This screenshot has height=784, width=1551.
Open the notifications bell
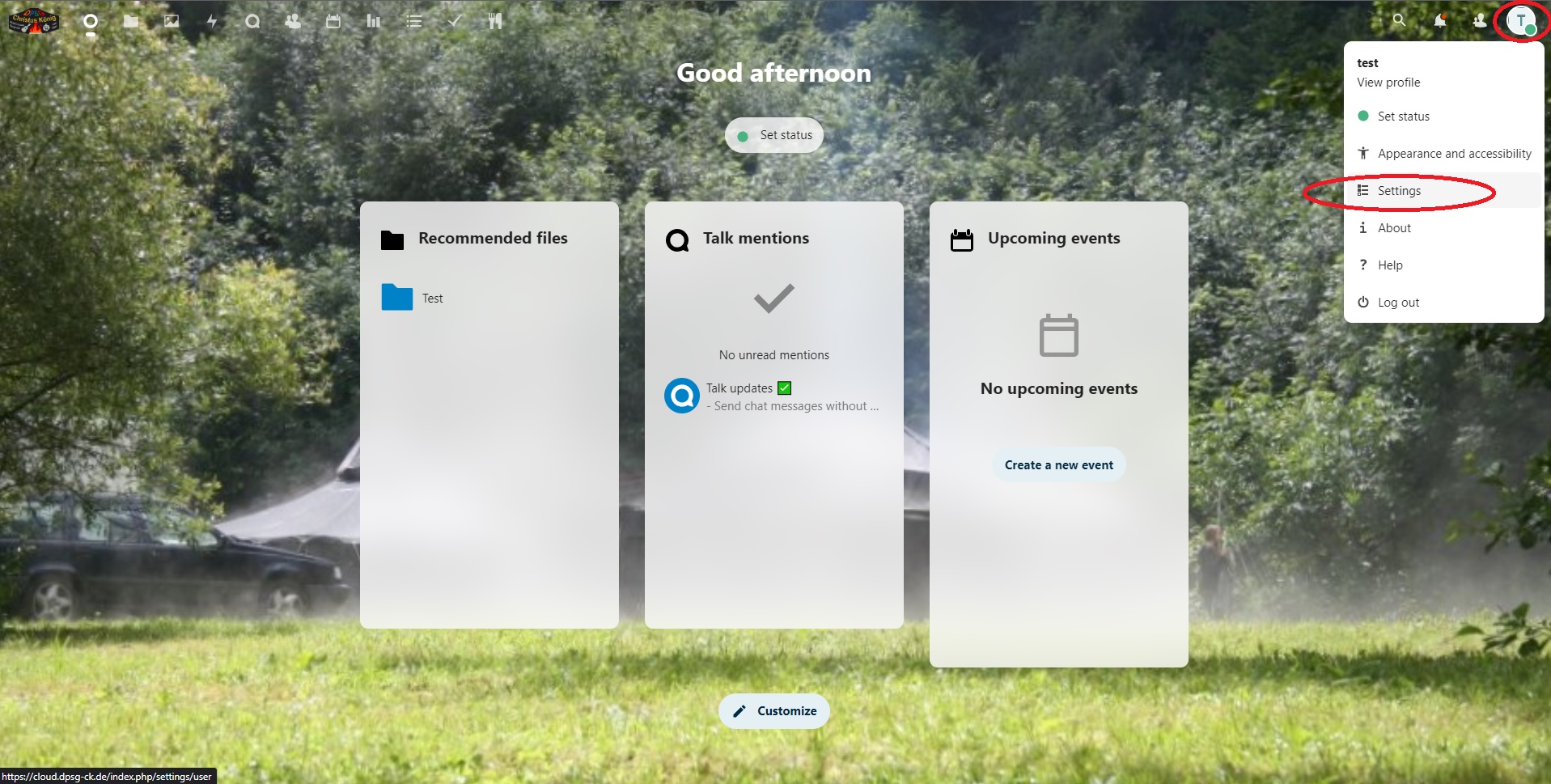(x=1439, y=21)
